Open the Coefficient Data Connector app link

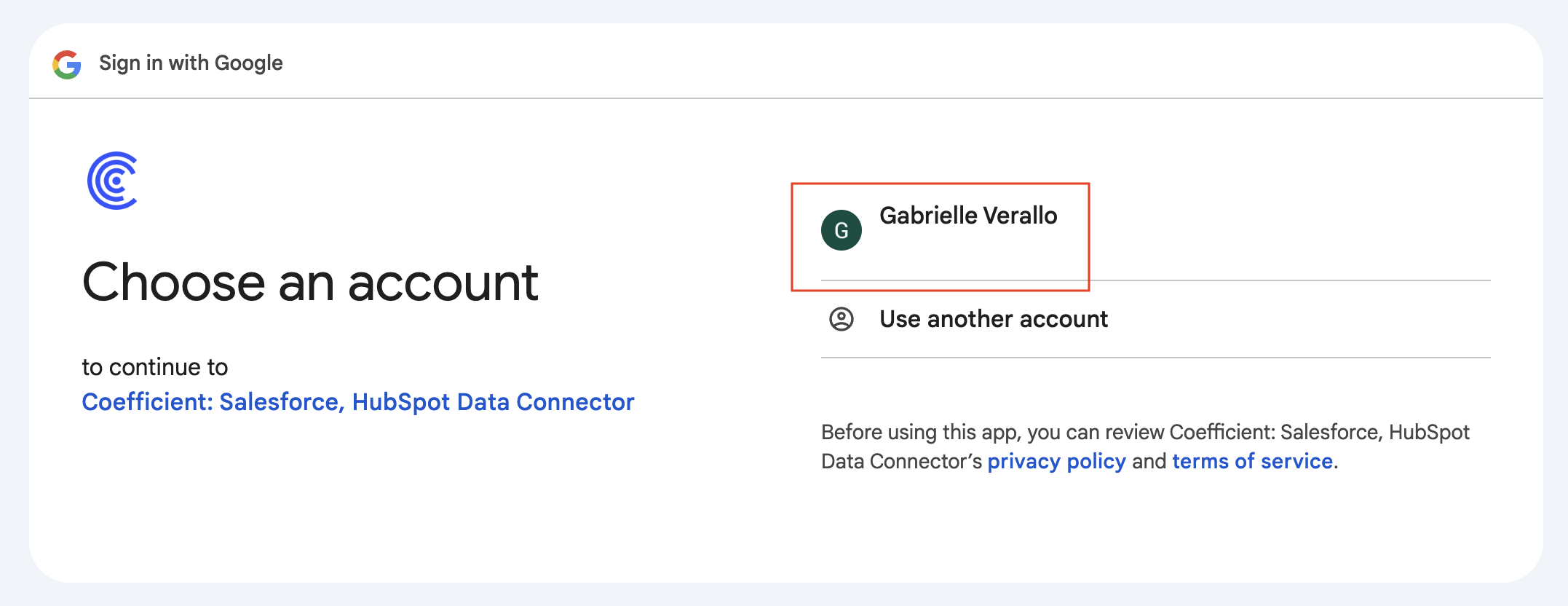pos(358,402)
